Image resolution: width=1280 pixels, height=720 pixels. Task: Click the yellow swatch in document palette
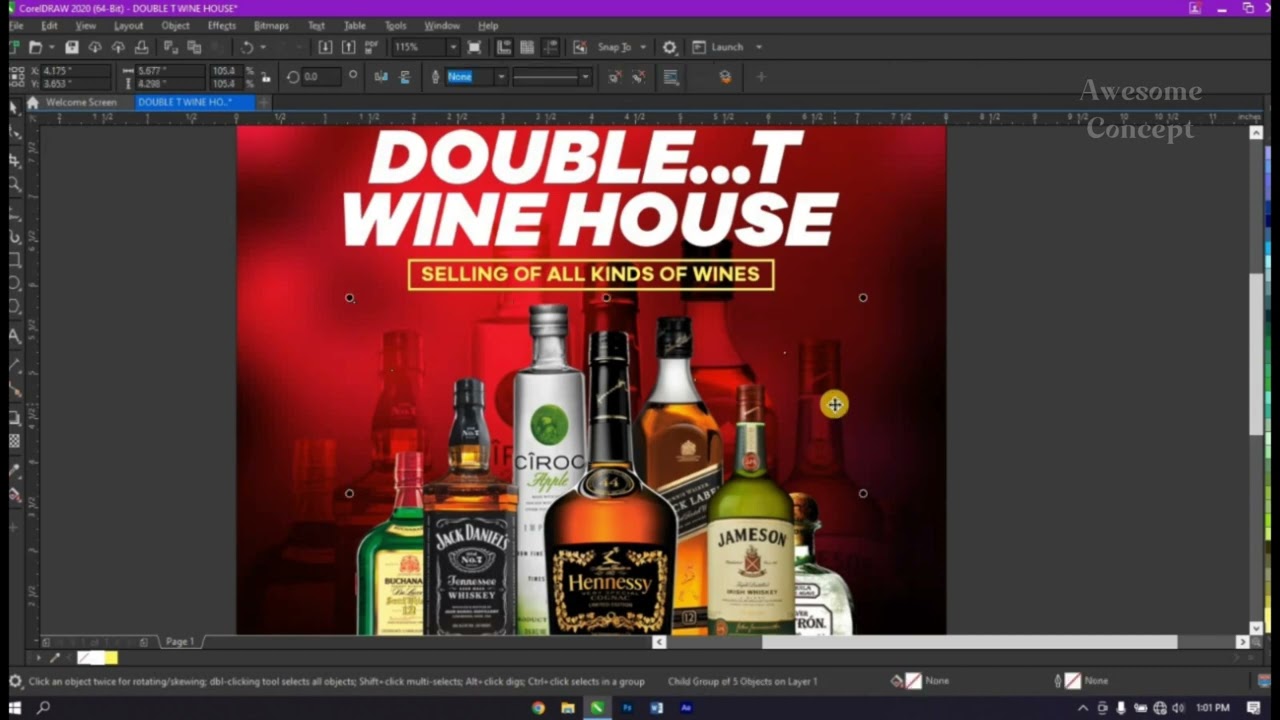[111, 657]
